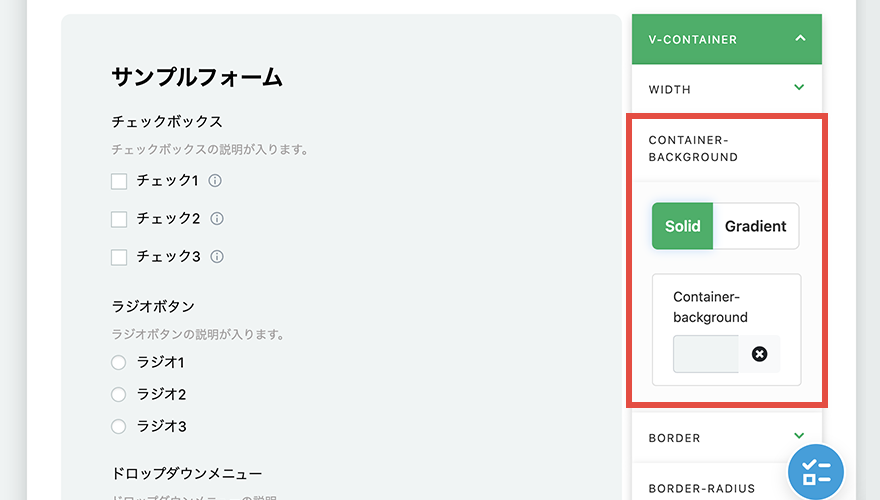Click the Container-background field label
Image resolution: width=880 pixels, height=500 pixels.
point(710,307)
